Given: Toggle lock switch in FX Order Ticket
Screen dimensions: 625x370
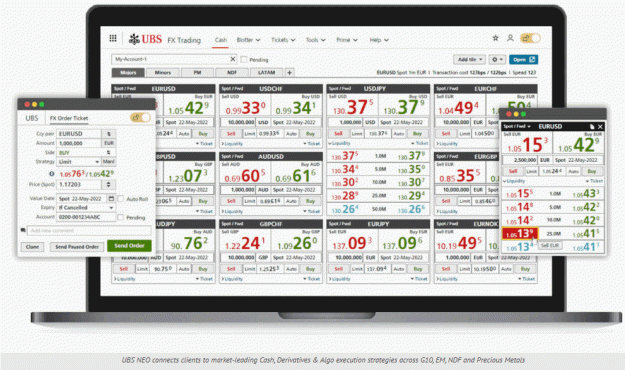Looking at the screenshot, I should [140, 118].
